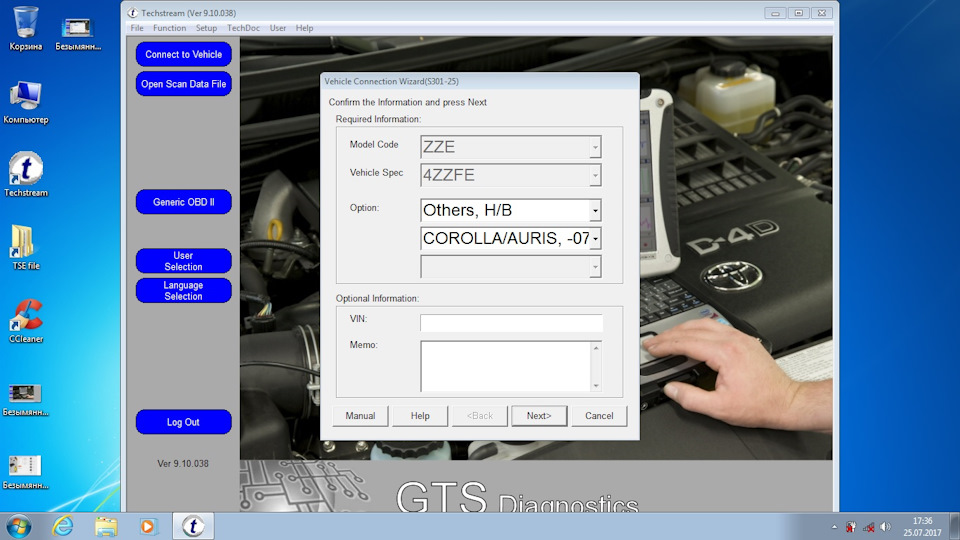Image resolution: width=960 pixels, height=540 pixels.
Task: Open the network tray icon
Action: [868, 527]
